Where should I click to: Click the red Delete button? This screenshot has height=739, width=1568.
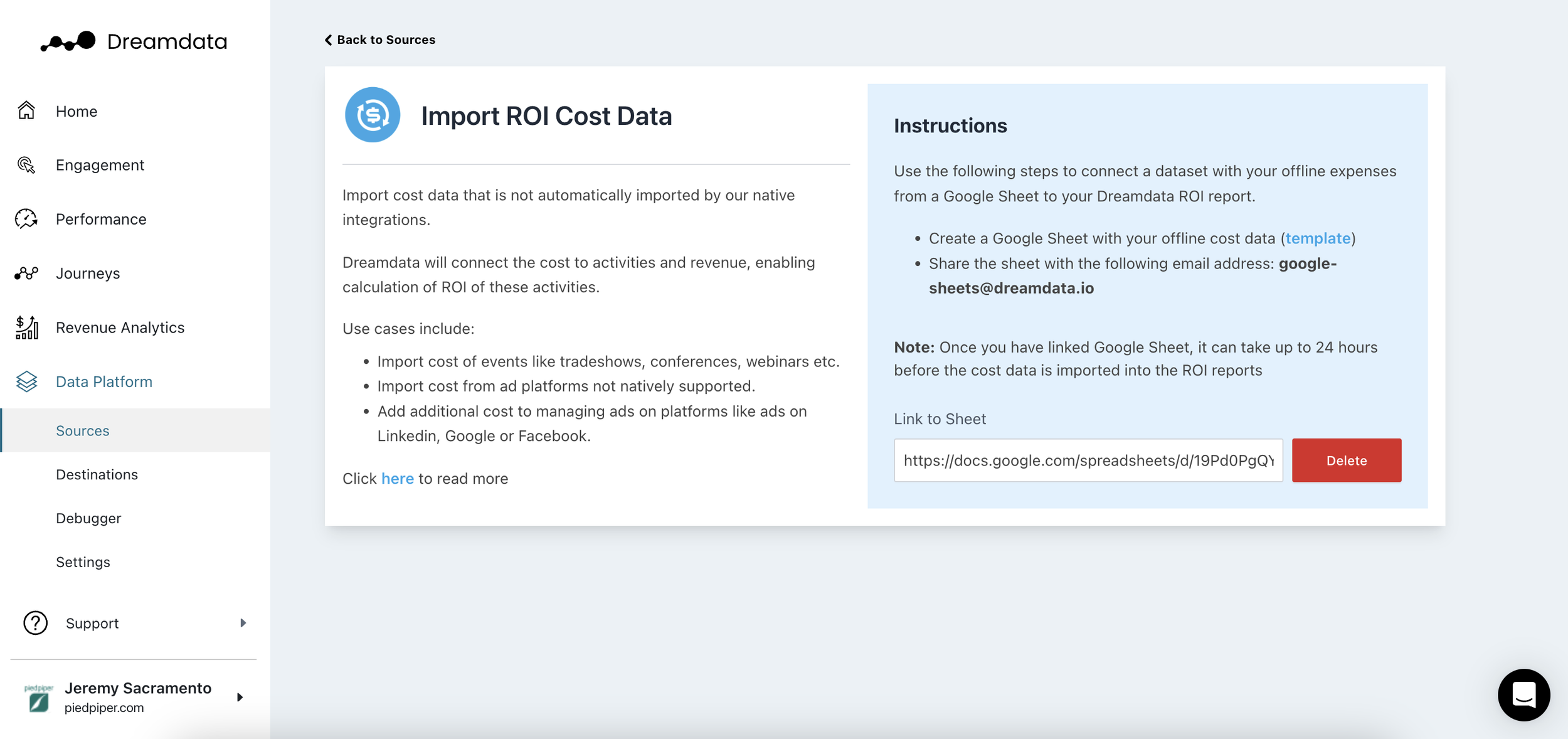1347,460
